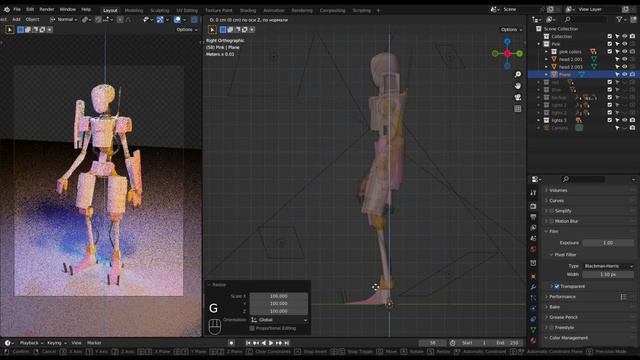Toggle exclude checkbox for Collection row
This screenshot has width=640, height=360.
(609, 36)
